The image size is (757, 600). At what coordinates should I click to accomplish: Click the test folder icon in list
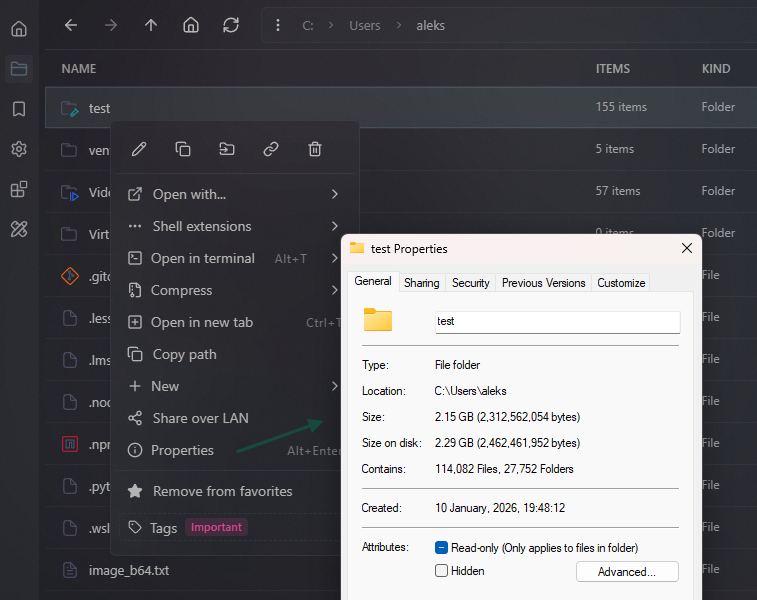click(x=70, y=109)
